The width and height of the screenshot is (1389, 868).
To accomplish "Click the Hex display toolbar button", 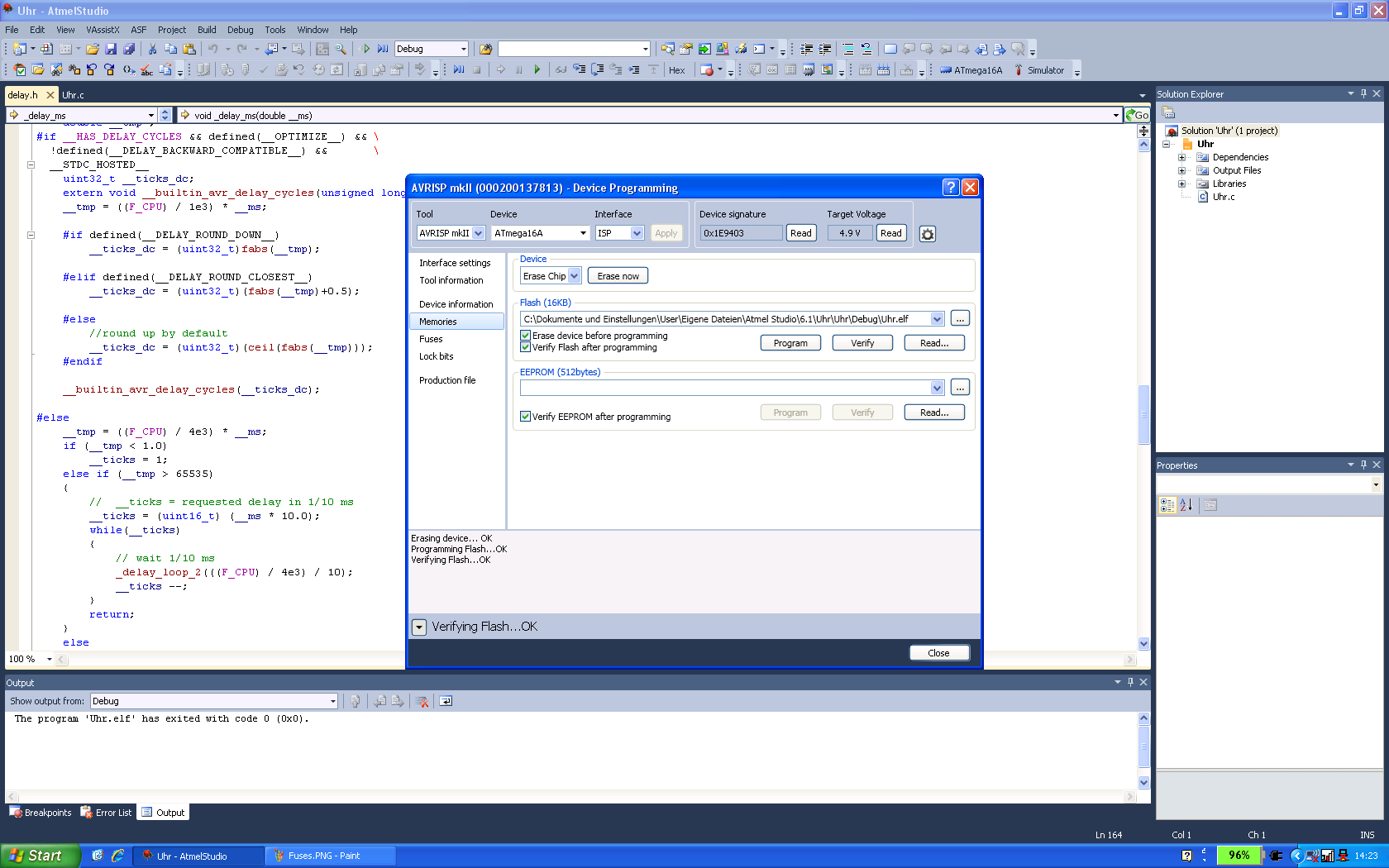I will (676, 70).
